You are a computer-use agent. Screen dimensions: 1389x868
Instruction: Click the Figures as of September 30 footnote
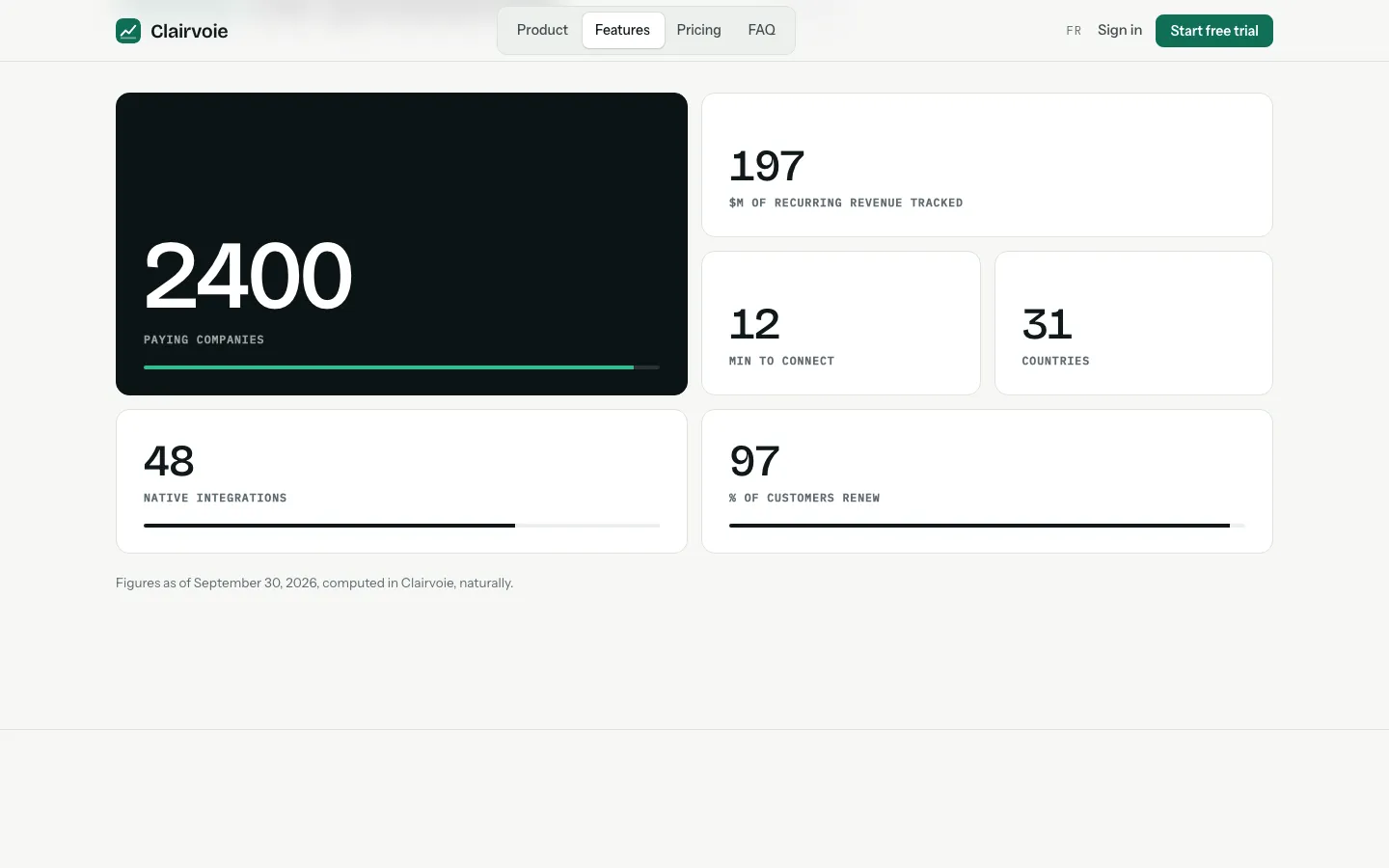click(314, 583)
